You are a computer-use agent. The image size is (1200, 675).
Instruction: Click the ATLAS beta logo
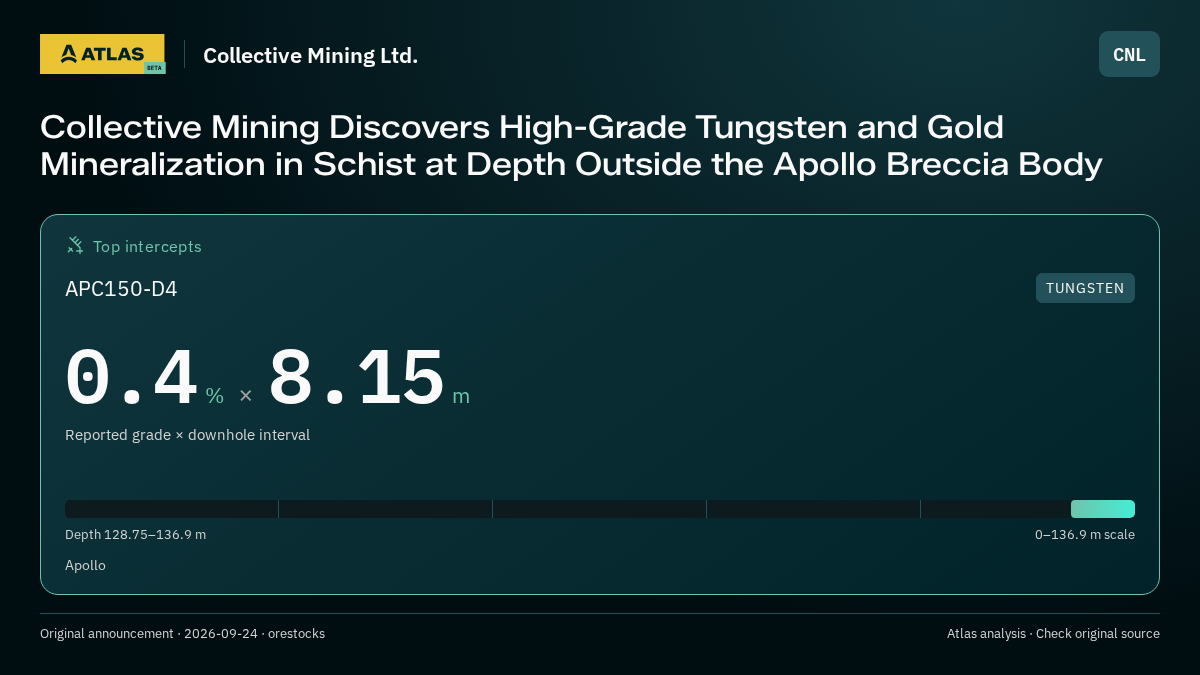click(x=102, y=54)
